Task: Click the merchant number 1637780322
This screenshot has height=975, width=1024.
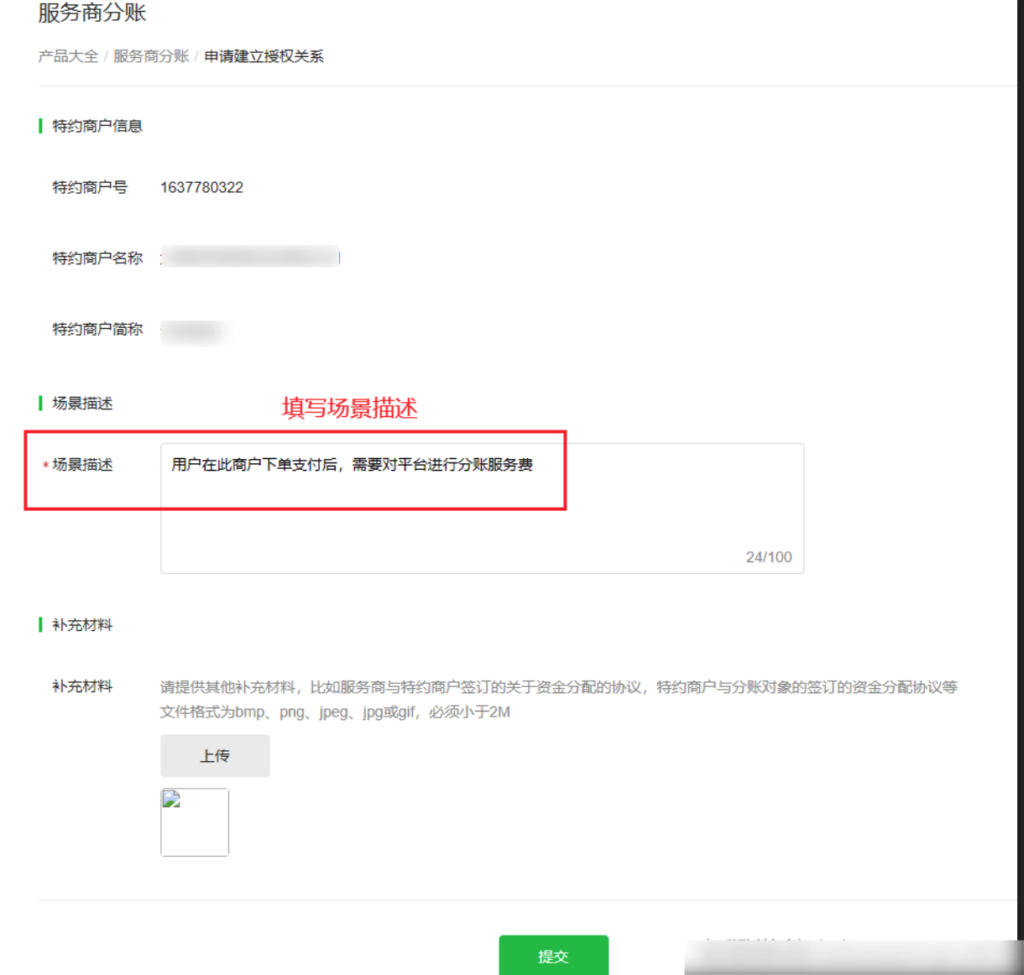Action: (200, 187)
